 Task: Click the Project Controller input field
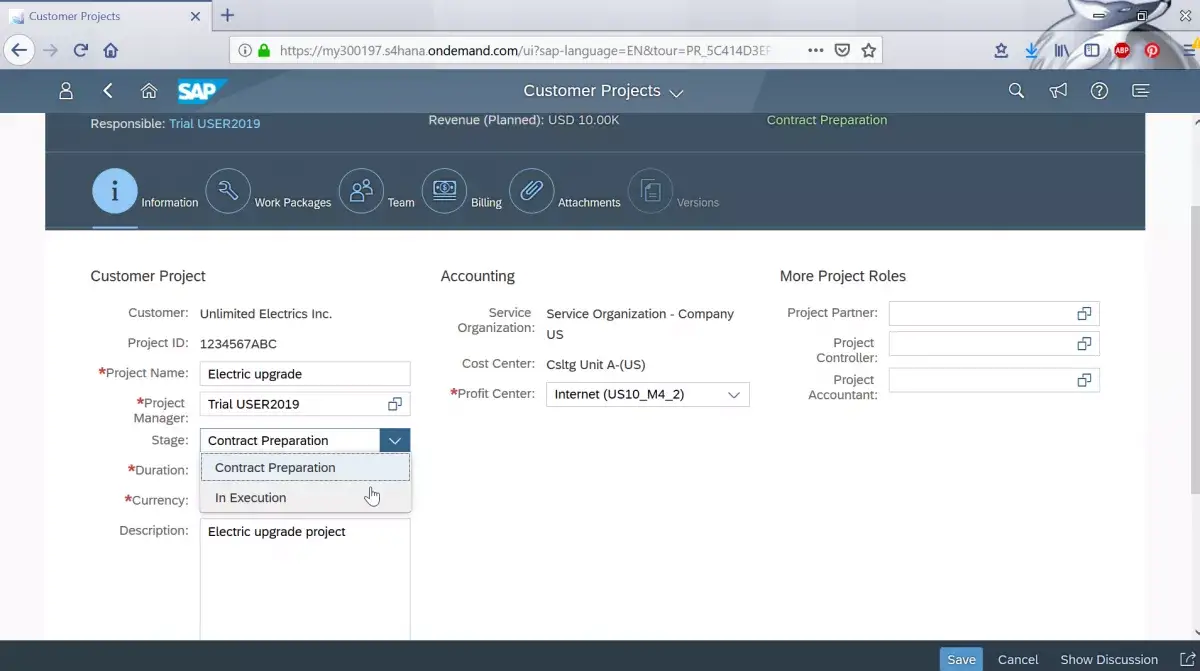(x=994, y=344)
